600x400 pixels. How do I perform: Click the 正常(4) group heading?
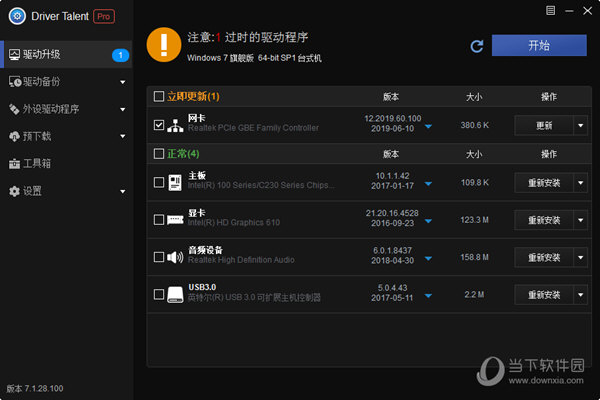click(183, 154)
